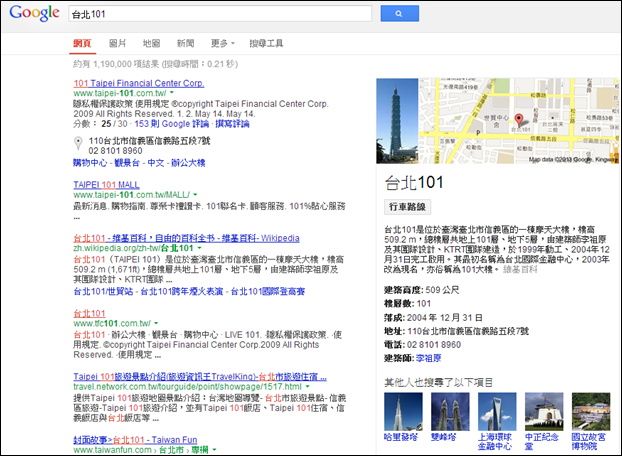Image resolution: width=622 pixels, height=456 pixels.
Task: Open the 153 則 Google 評論 link
Action: [171, 124]
